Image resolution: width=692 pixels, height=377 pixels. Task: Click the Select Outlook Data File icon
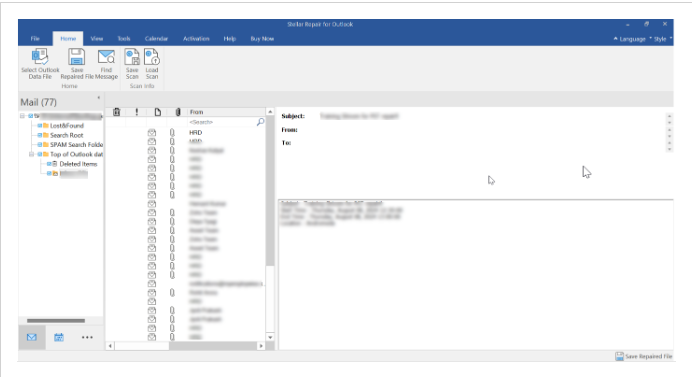coord(40,57)
